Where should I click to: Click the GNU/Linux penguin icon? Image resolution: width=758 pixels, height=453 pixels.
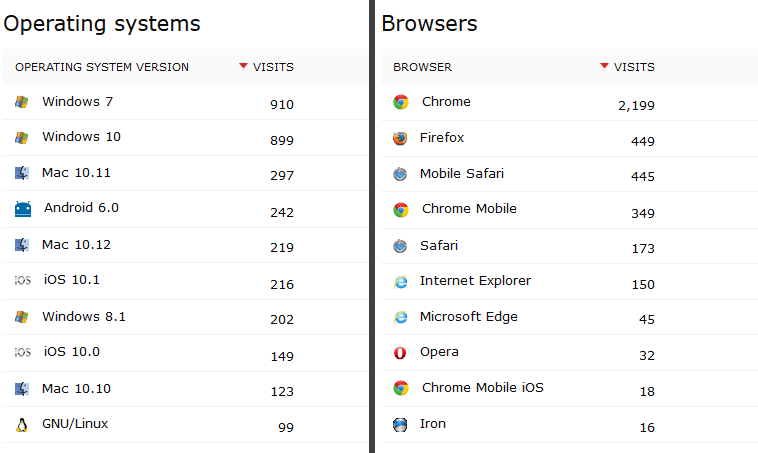coord(22,424)
